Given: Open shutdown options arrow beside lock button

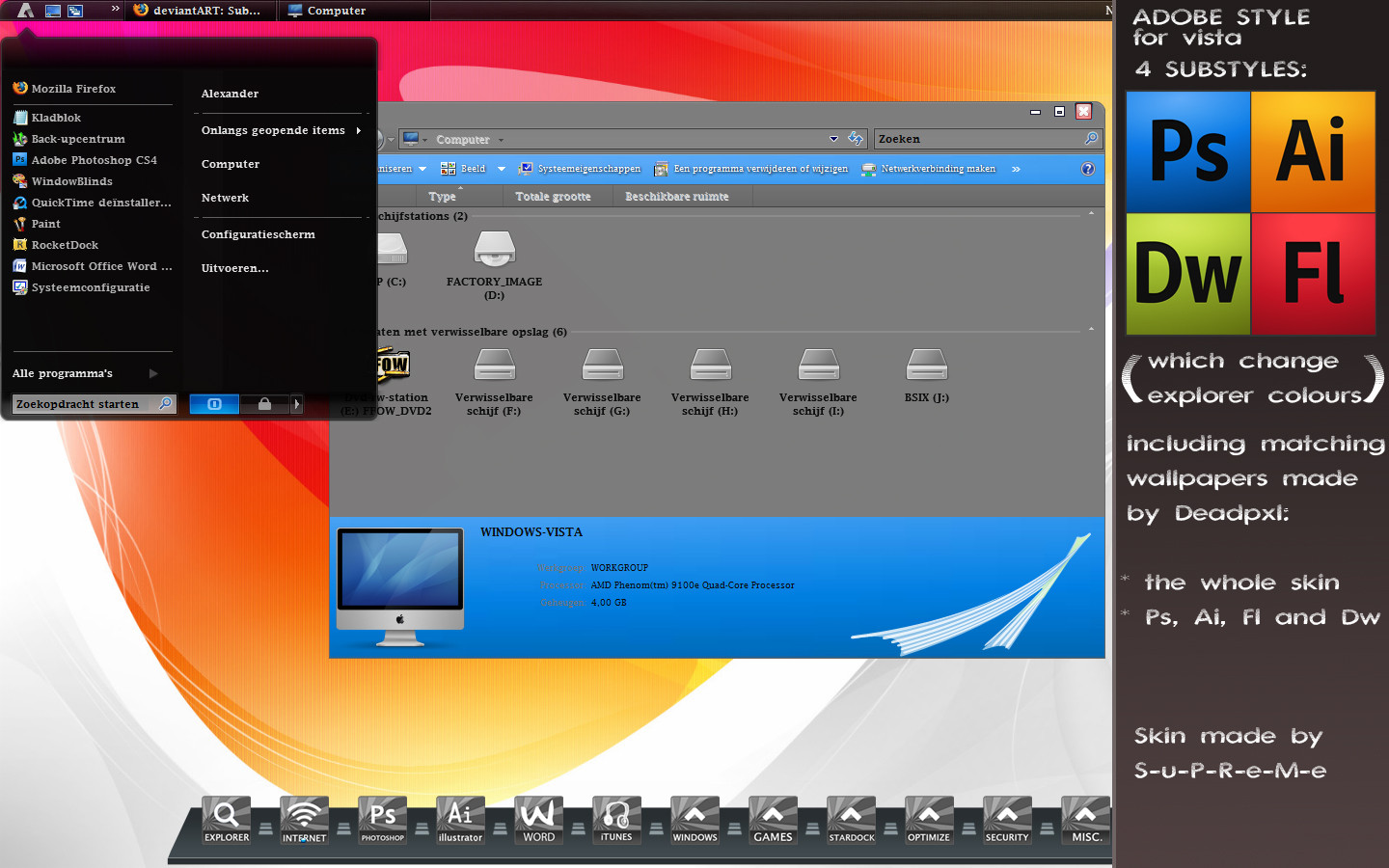Looking at the screenshot, I should tap(296, 404).
